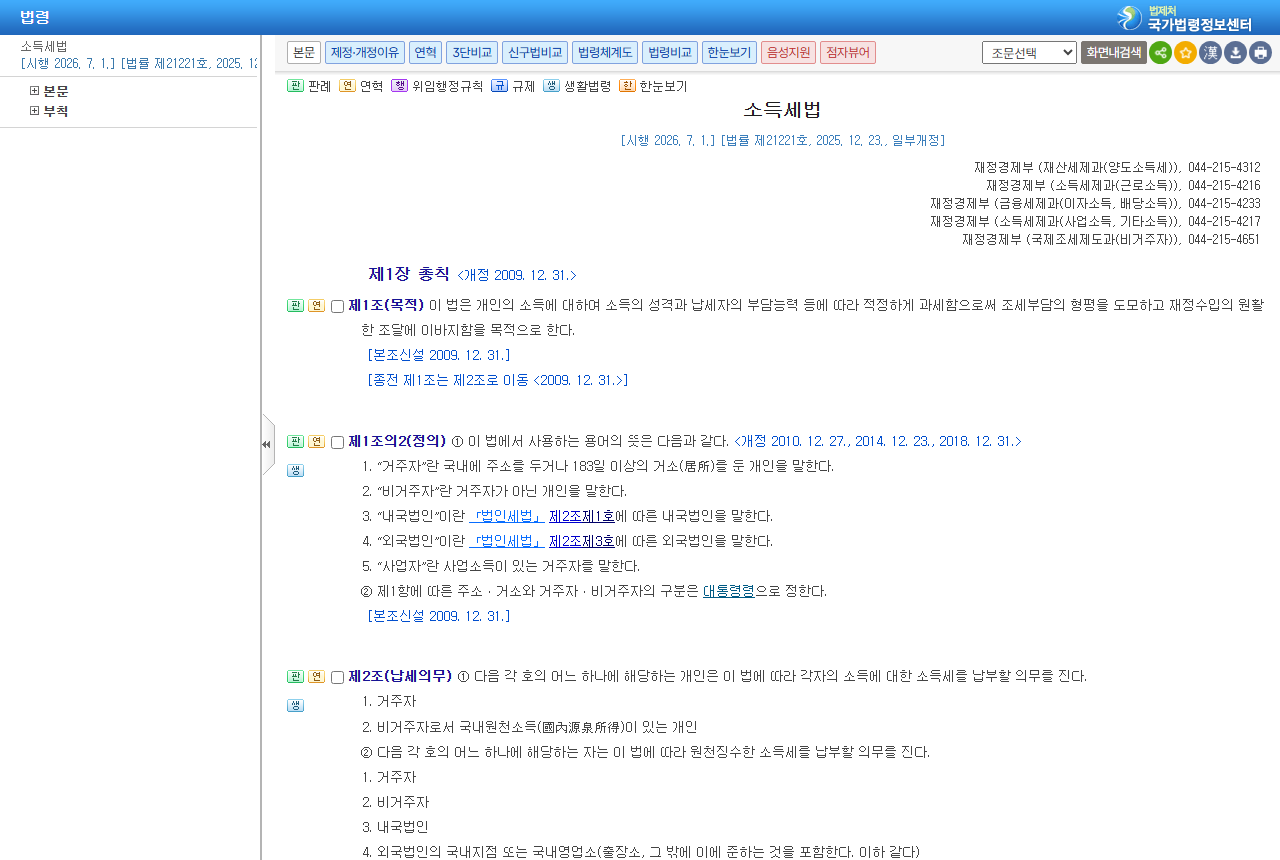The width and height of the screenshot is (1280, 860).
Task: Click 규제 legend icon
Action: pos(499,86)
